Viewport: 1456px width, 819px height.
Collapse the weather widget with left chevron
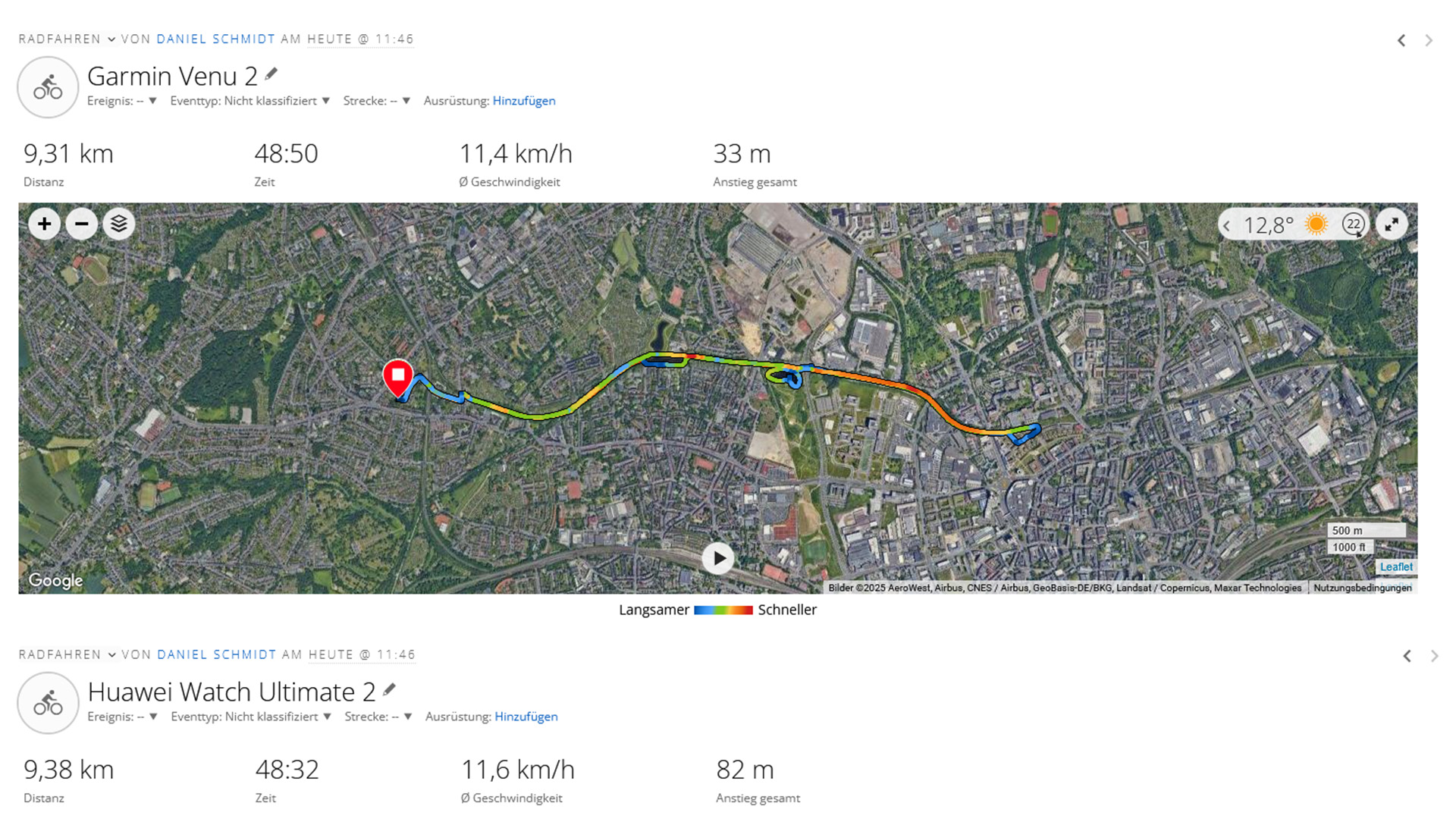(x=1227, y=225)
